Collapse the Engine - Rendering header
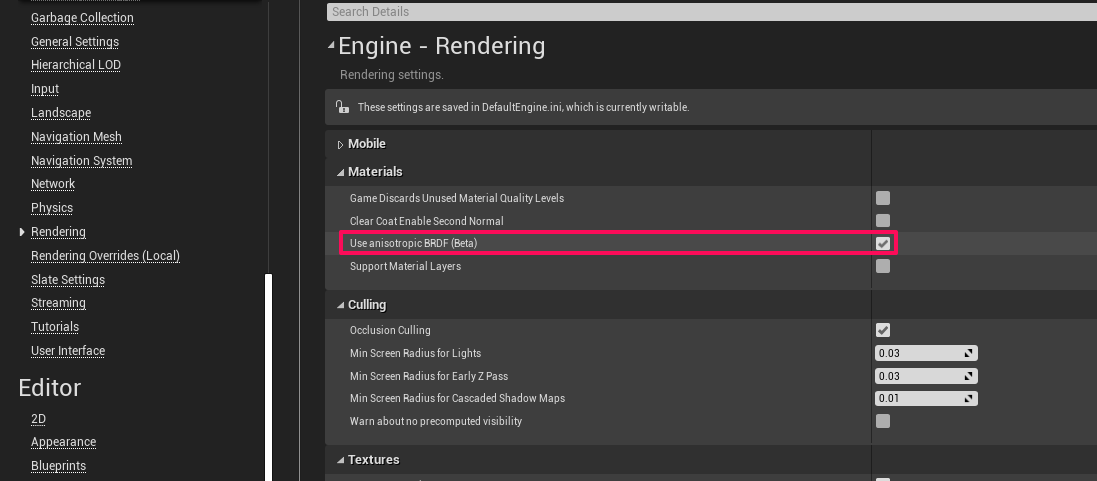 tap(331, 46)
